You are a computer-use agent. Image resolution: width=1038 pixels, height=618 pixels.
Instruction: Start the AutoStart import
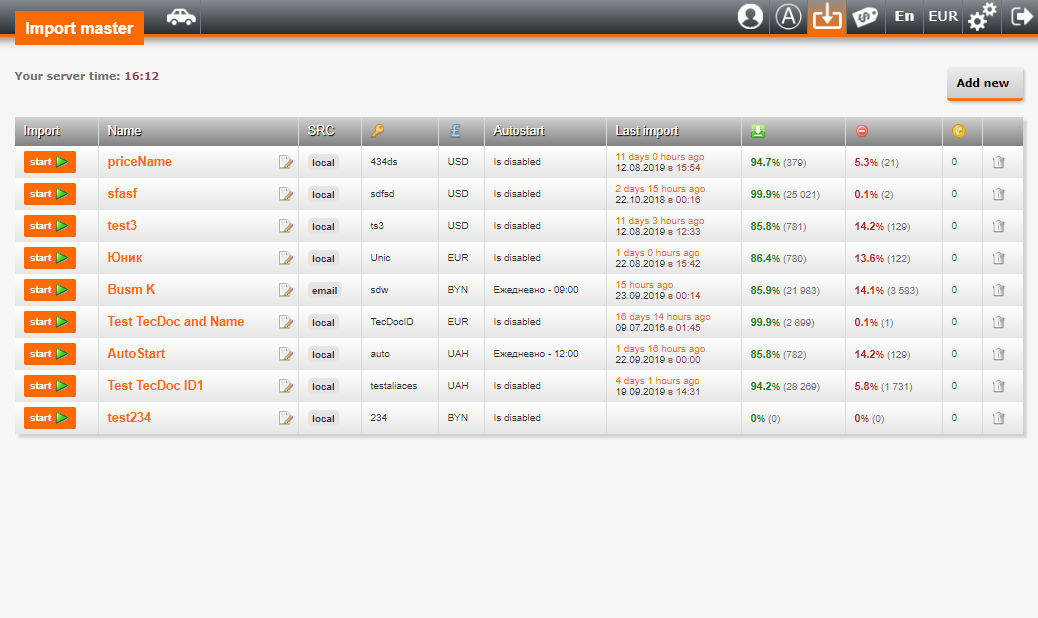[x=49, y=354]
